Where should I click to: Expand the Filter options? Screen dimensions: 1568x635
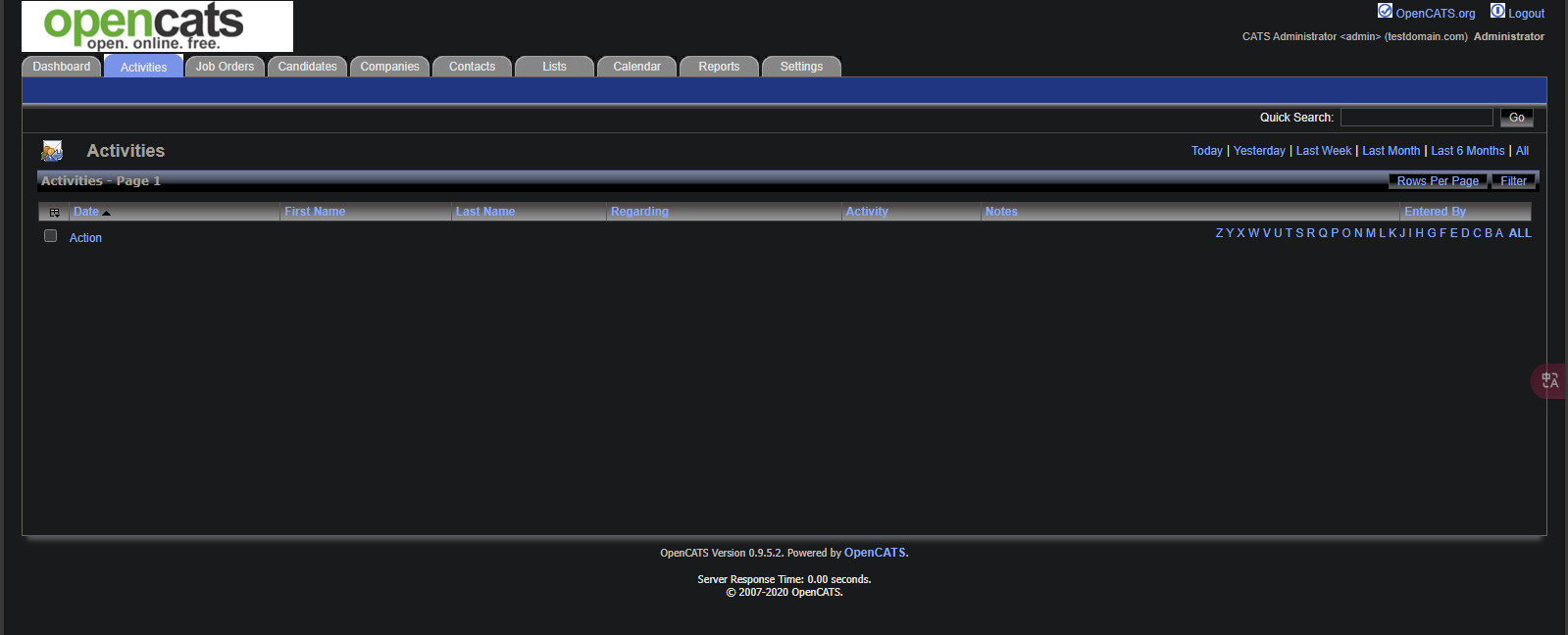[1513, 181]
